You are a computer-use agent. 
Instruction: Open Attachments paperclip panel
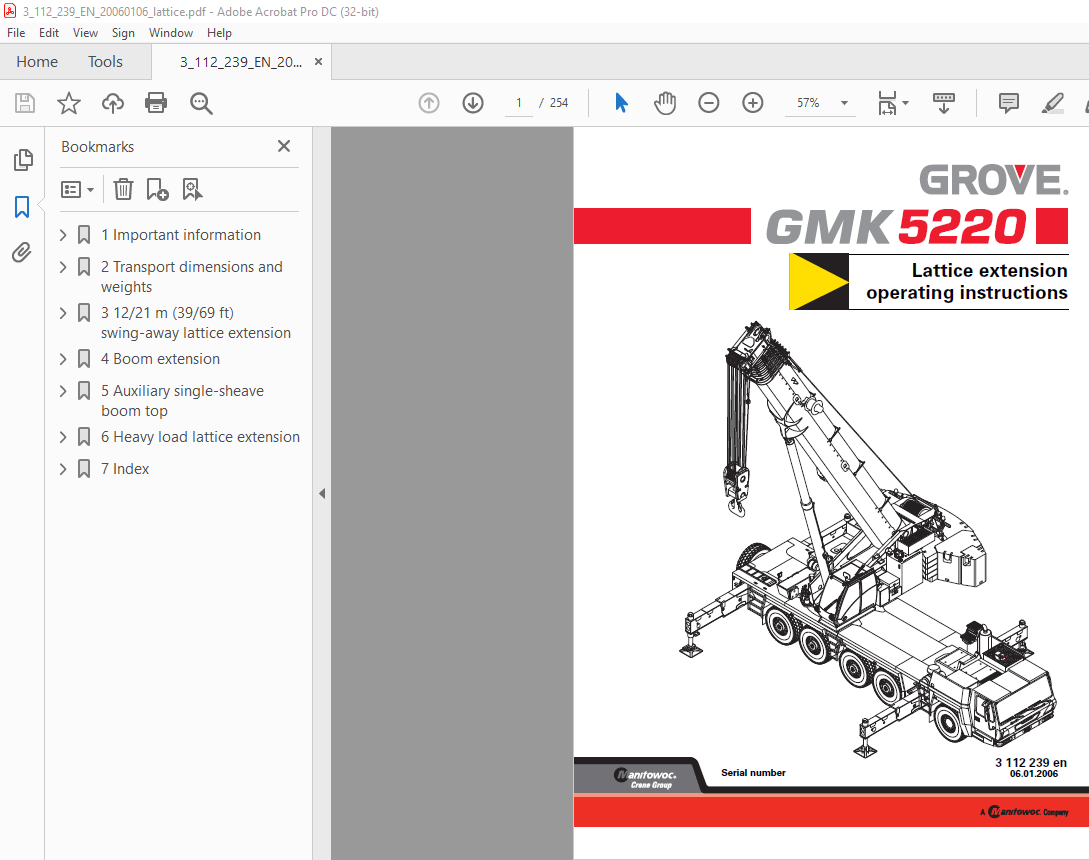(x=22, y=252)
